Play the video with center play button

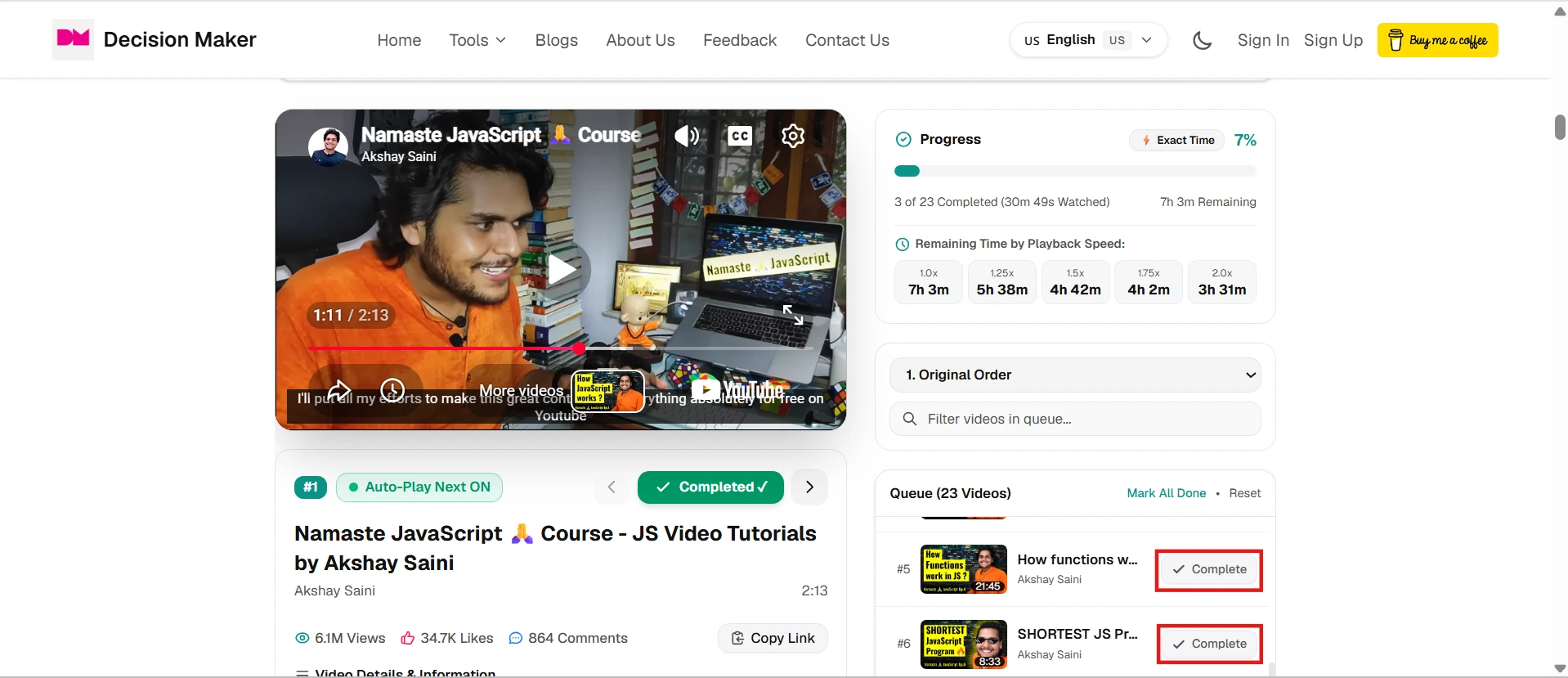tap(562, 269)
